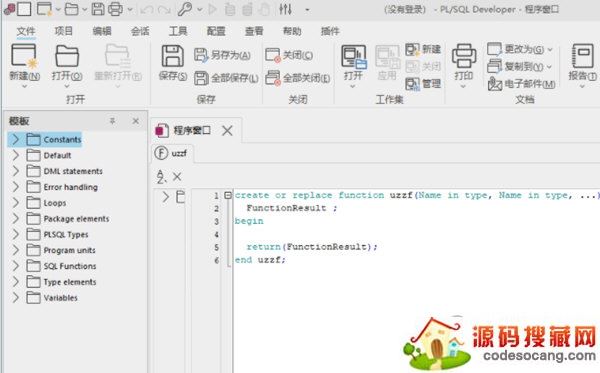This screenshot has height=373, width=600.
Task: Click the Close (关闭) button in ribbon
Action: [289, 55]
